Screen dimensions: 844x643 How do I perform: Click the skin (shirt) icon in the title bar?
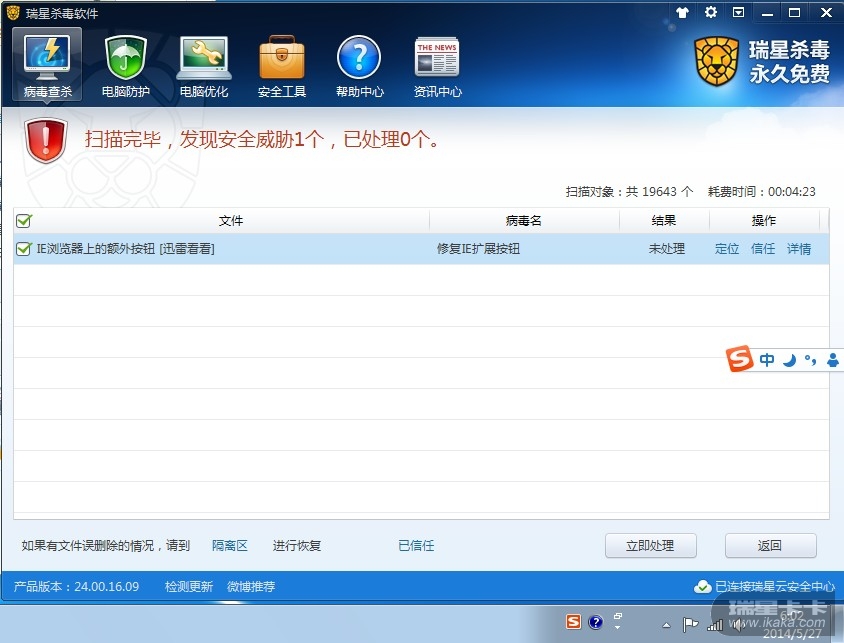pyautogui.click(x=683, y=12)
